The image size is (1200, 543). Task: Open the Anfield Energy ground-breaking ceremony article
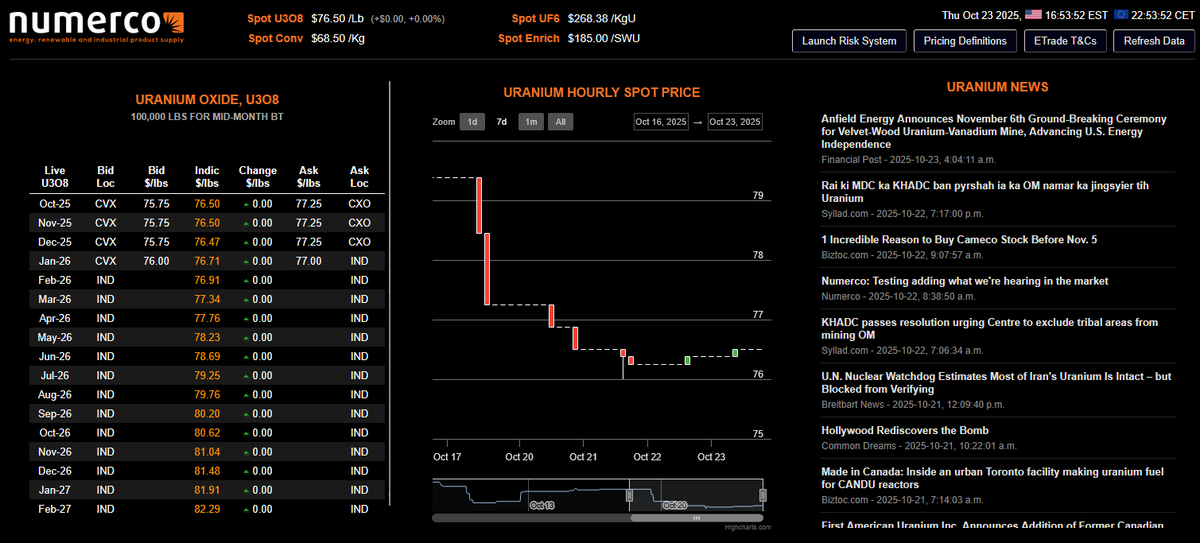point(994,131)
